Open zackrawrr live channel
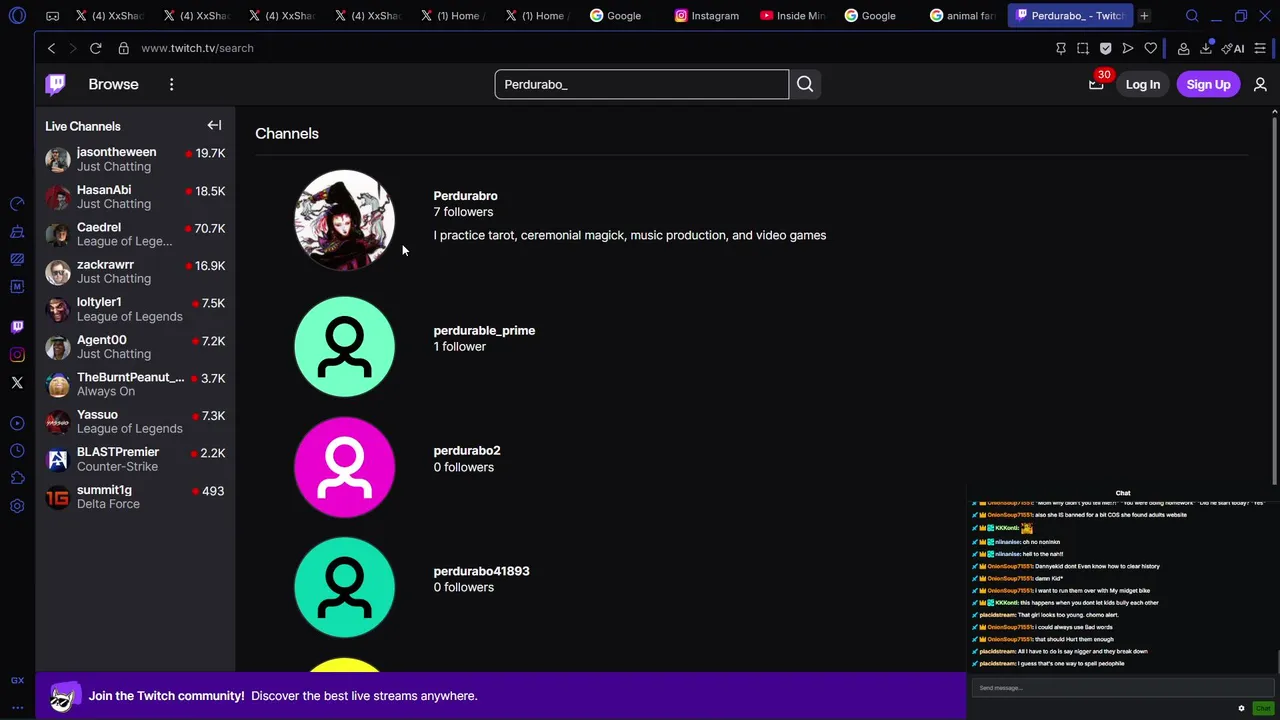 (135, 272)
